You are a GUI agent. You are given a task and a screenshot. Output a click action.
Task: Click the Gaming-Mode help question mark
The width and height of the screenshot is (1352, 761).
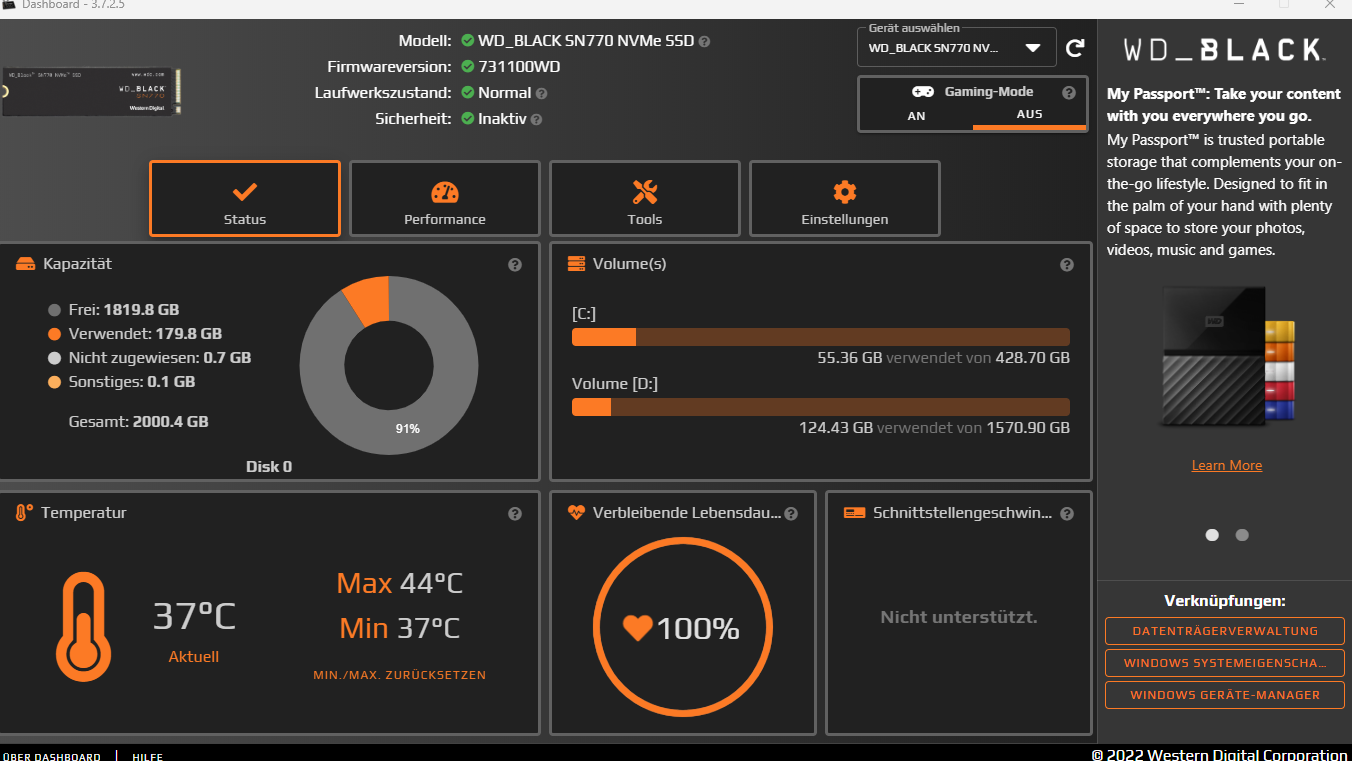point(1068,92)
